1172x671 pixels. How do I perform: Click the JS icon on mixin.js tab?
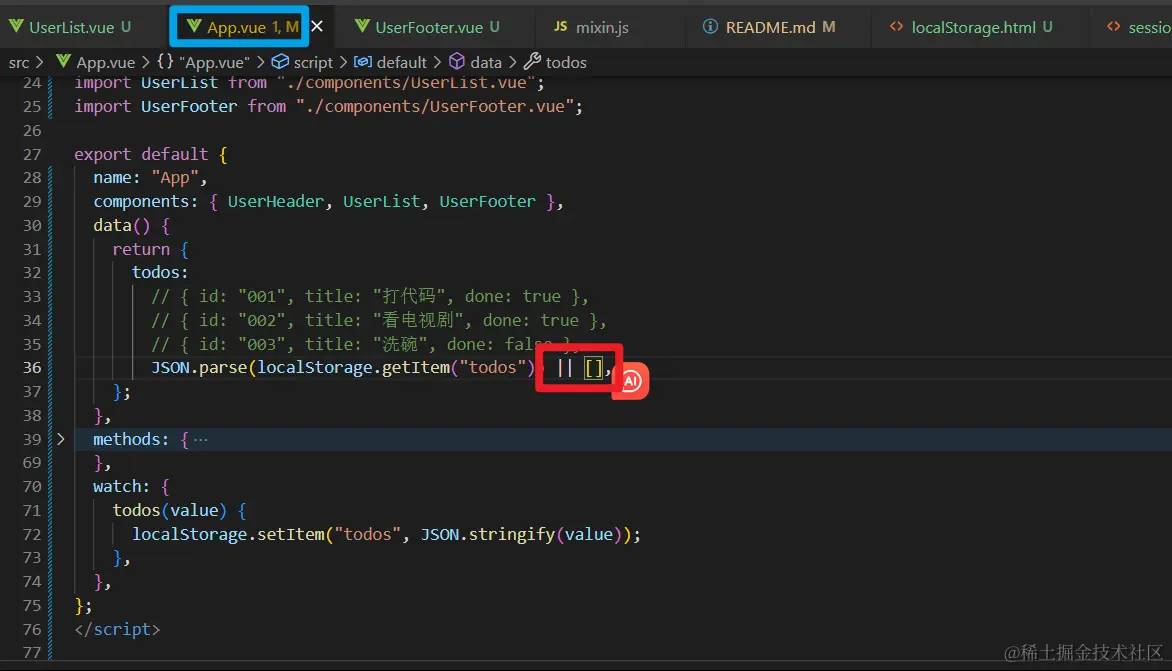point(561,27)
